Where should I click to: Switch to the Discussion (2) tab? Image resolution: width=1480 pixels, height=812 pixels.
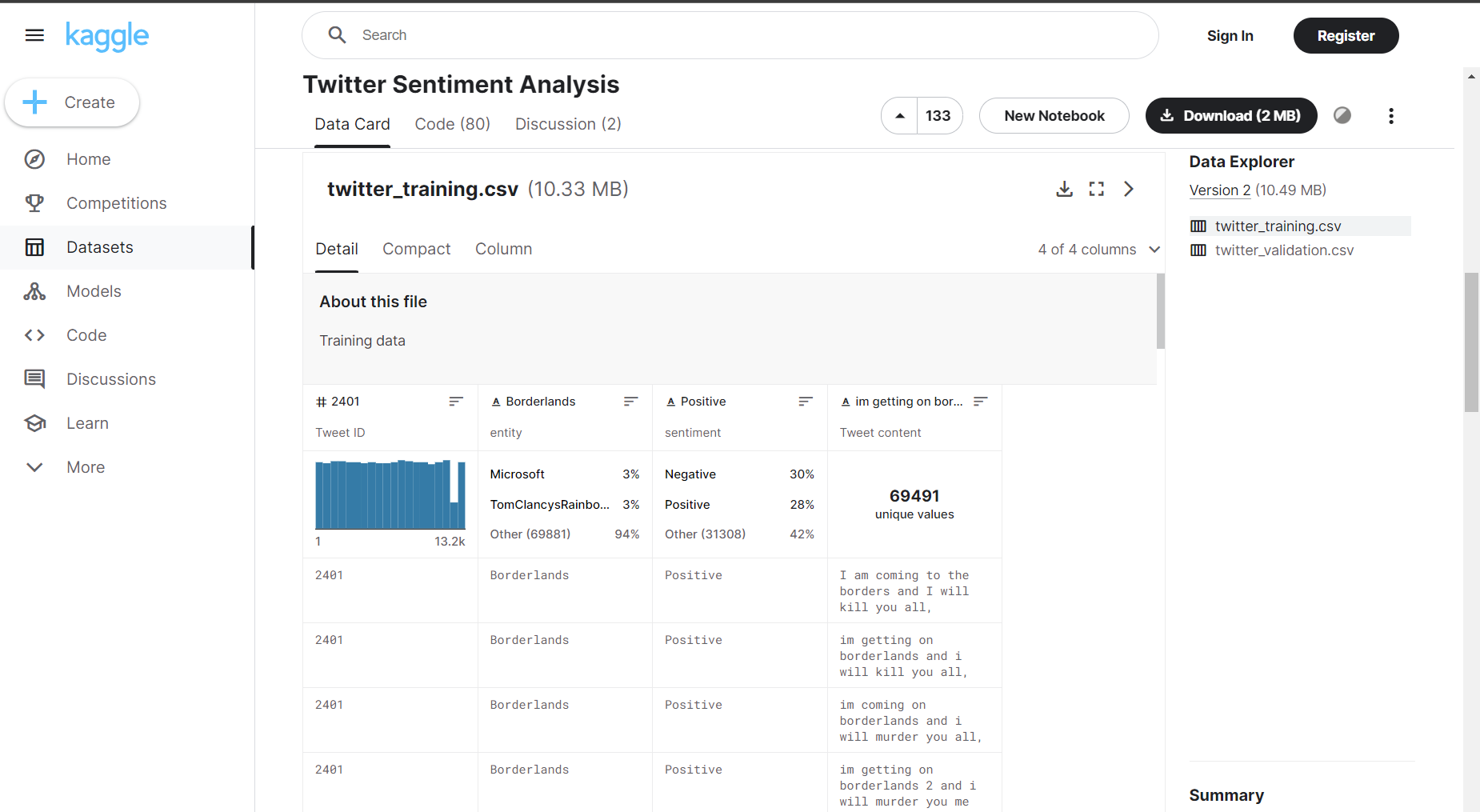[568, 124]
